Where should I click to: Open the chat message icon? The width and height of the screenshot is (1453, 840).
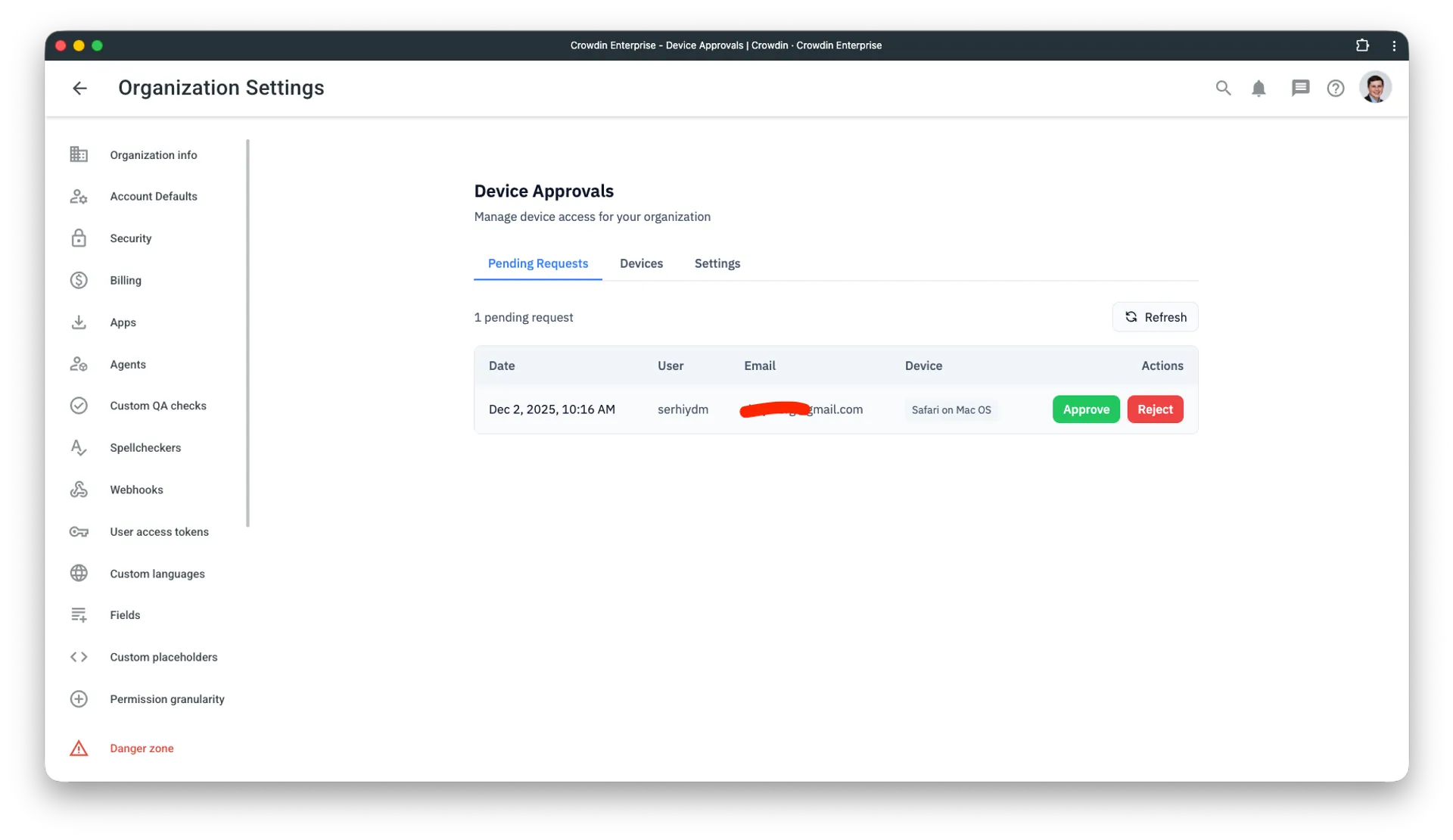1299,88
